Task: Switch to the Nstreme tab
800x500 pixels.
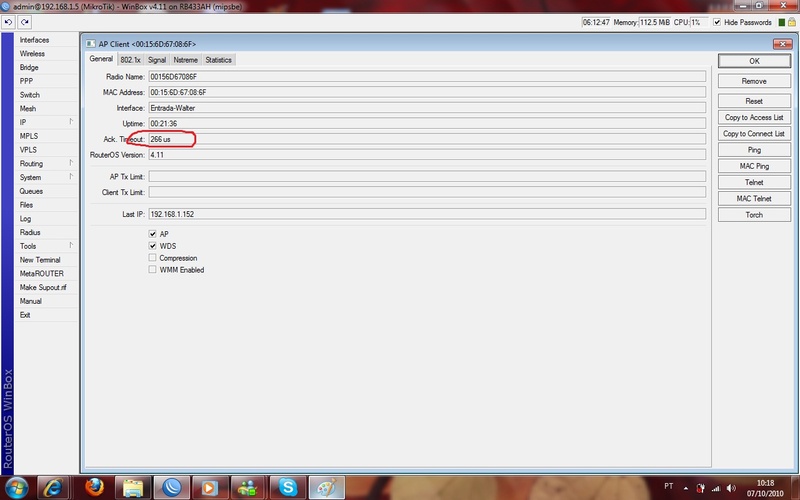Action: (185, 60)
